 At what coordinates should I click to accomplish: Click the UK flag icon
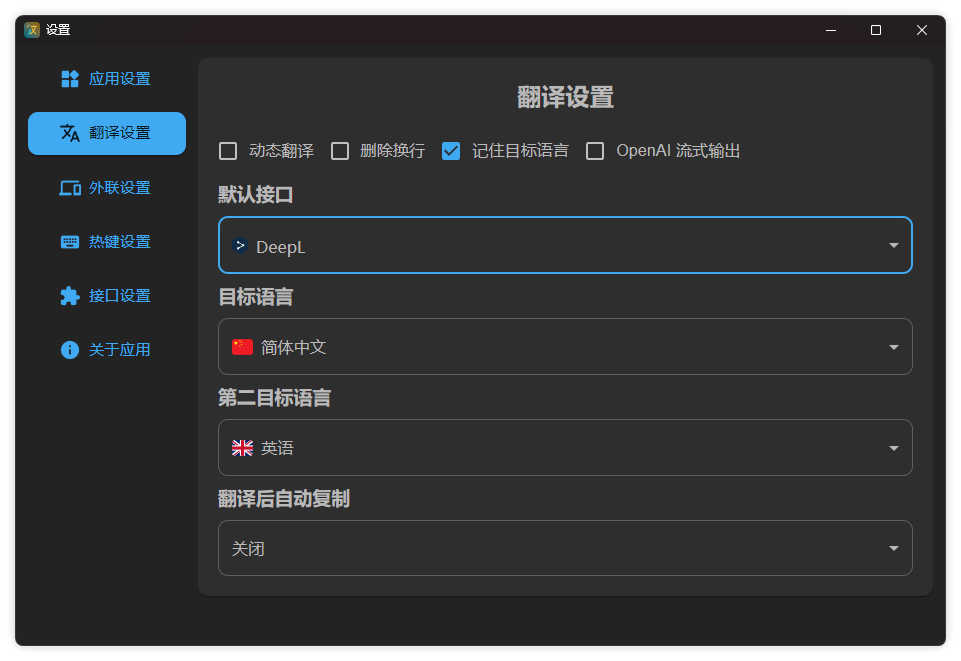point(242,448)
